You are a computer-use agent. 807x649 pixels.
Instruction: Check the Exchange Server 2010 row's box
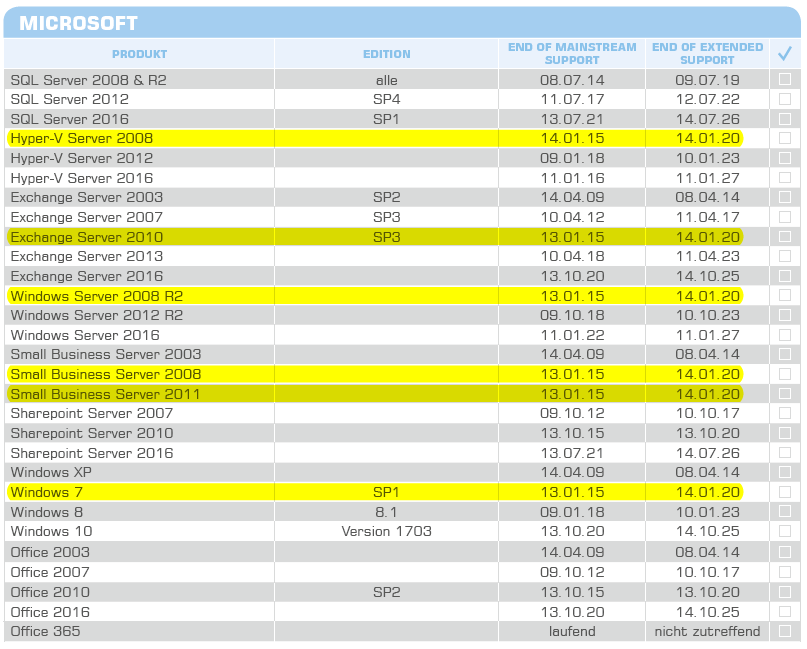click(785, 237)
